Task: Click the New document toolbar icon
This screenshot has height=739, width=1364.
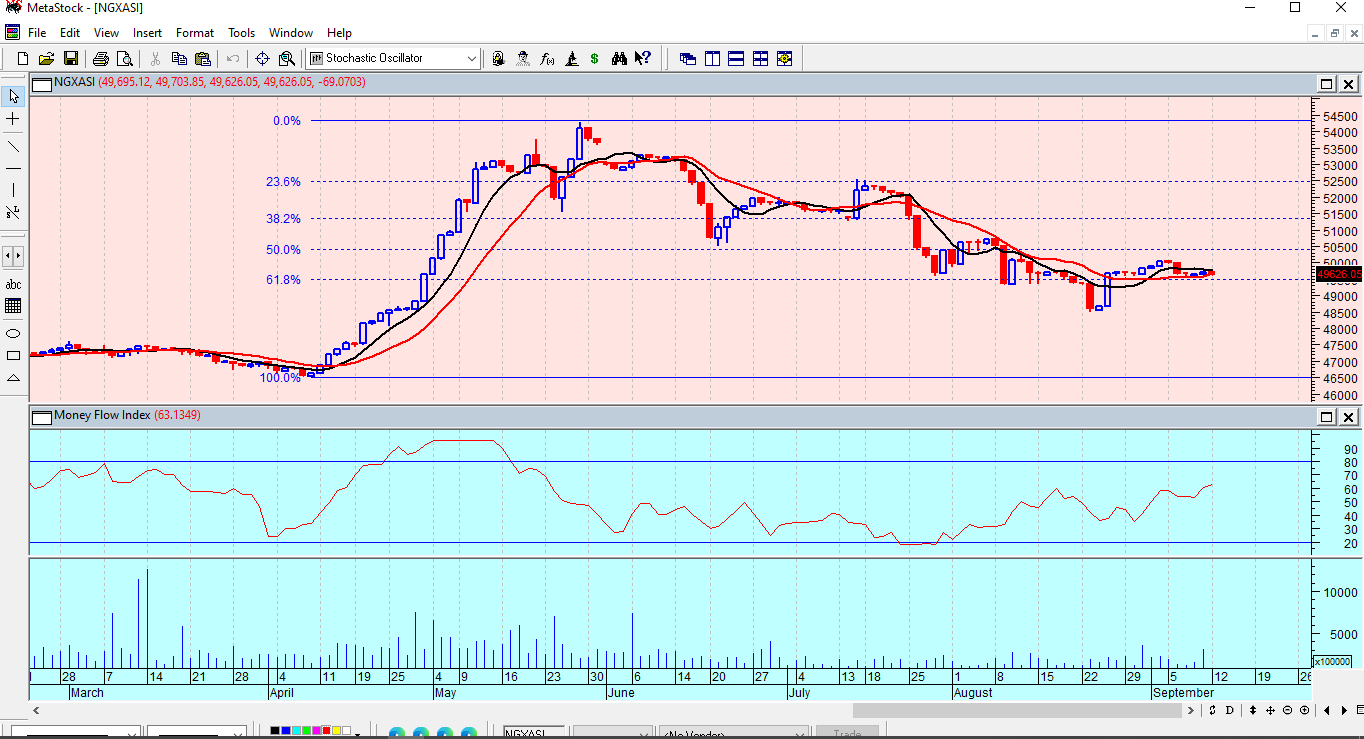Action: click(22, 58)
